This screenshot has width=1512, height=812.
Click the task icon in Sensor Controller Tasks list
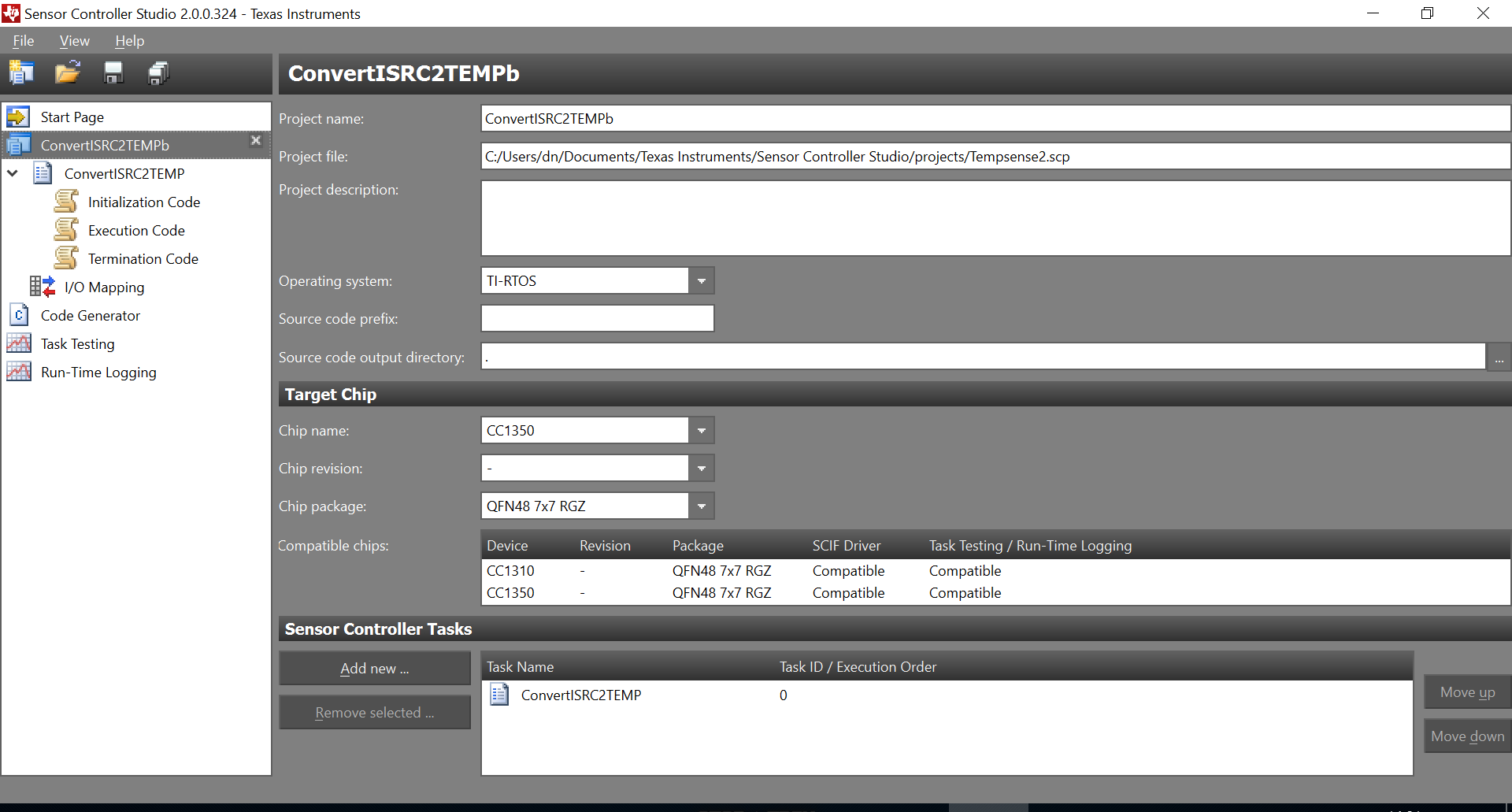pyautogui.click(x=499, y=695)
